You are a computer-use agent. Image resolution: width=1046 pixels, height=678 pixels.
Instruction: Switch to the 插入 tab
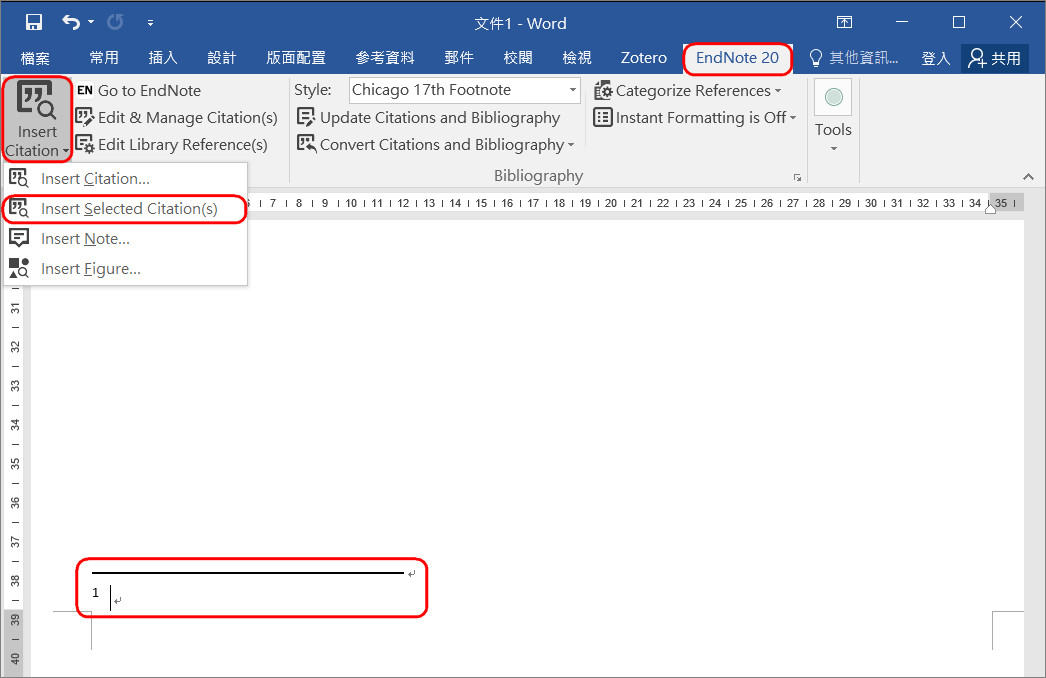click(x=163, y=58)
